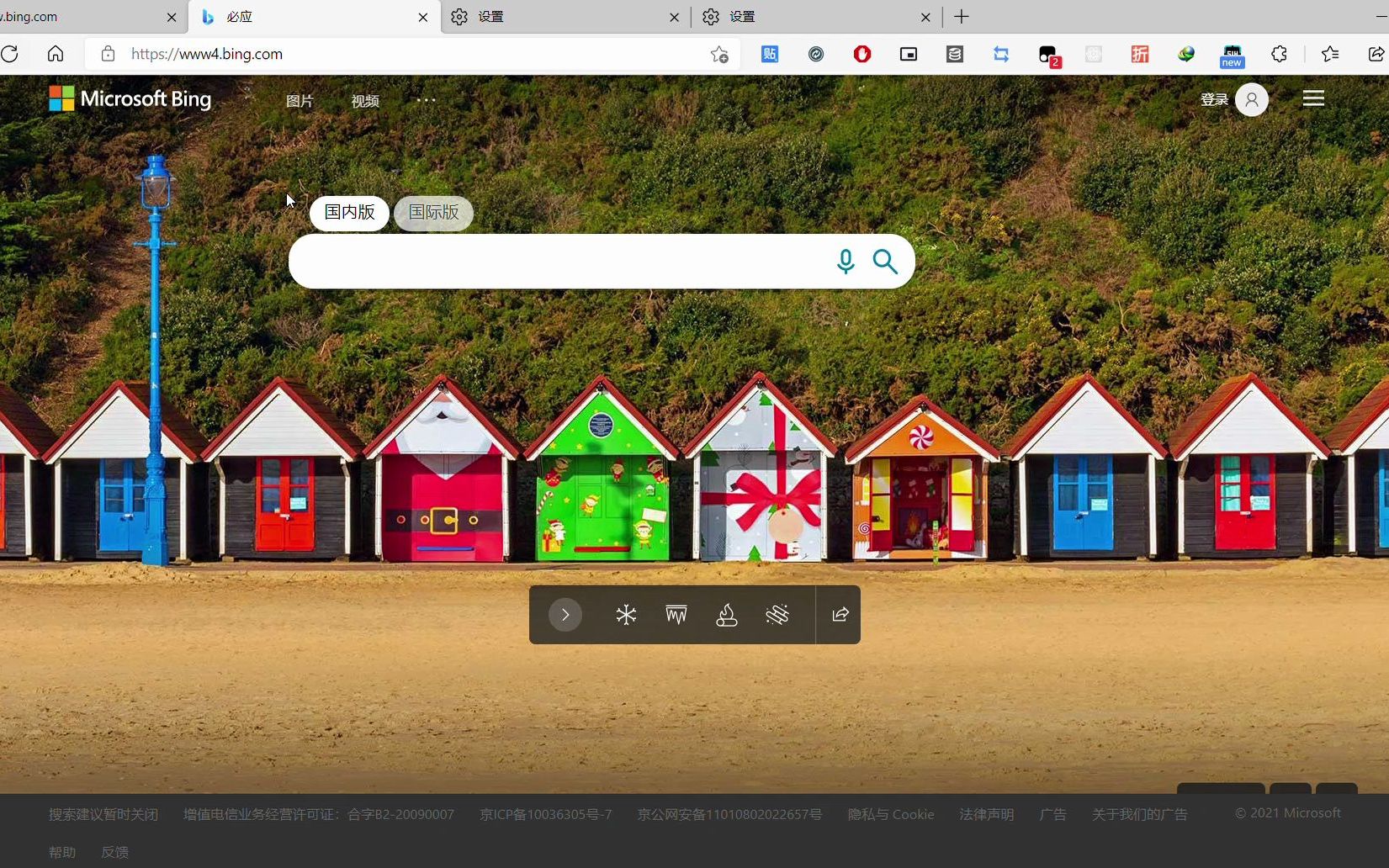The height and width of the screenshot is (868, 1389).
Task: Go to the browser home page
Action: [x=56, y=54]
